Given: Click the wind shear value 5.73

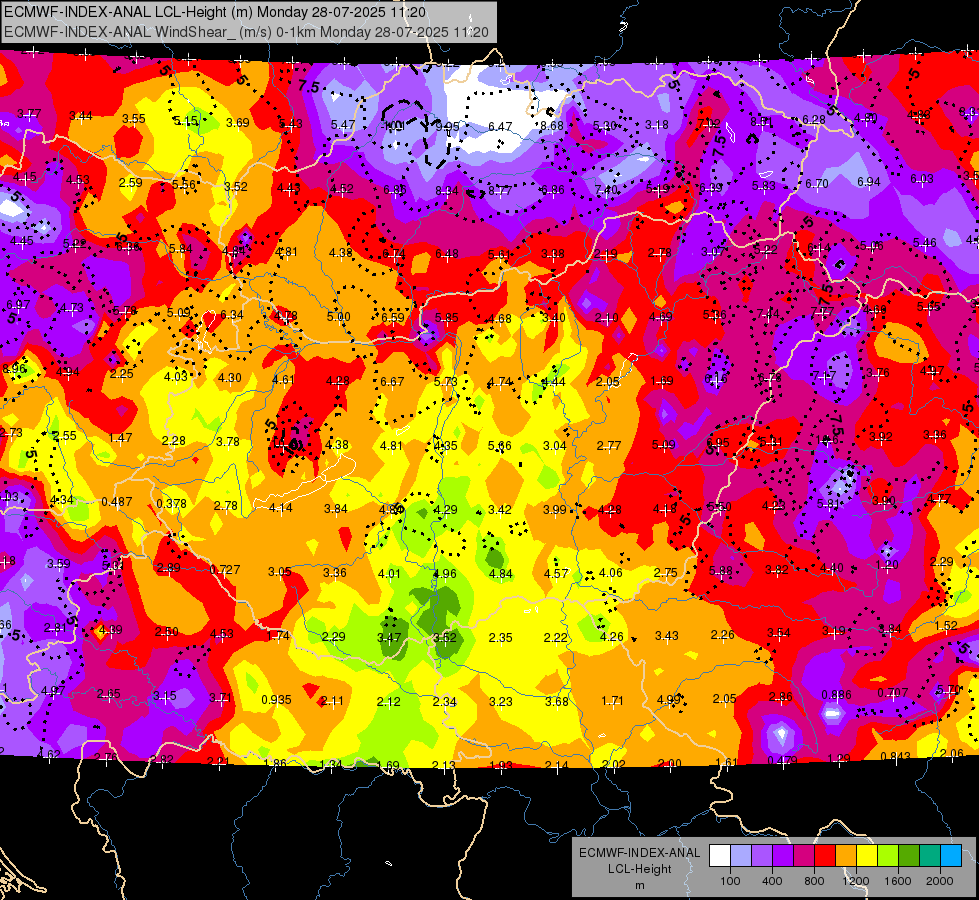Looking at the screenshot, I should (x=446, y=381).
